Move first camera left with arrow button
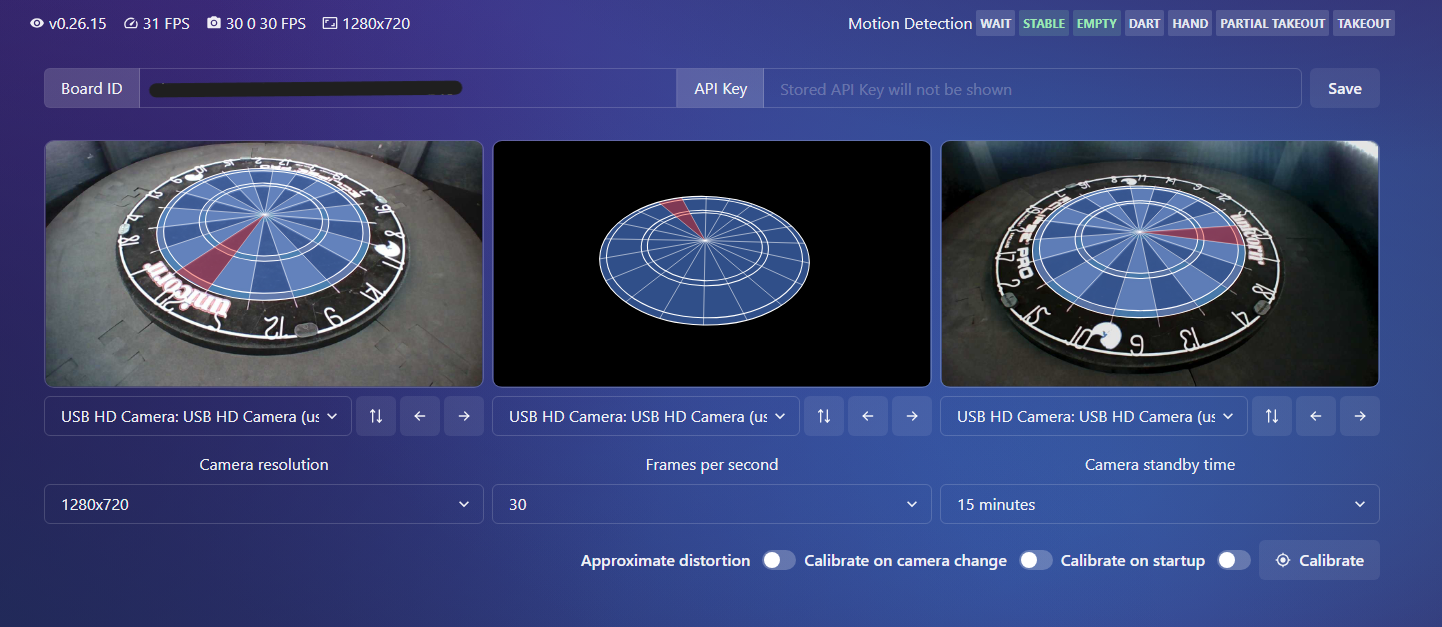This screenshot has height=627, width=1442. tap(420, 416)
